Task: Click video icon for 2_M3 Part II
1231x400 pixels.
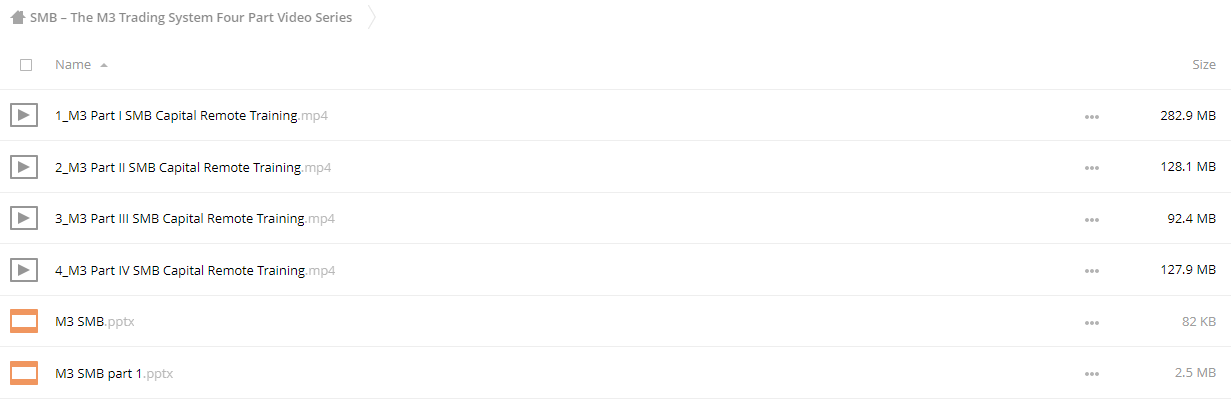Action: [24, 167]
